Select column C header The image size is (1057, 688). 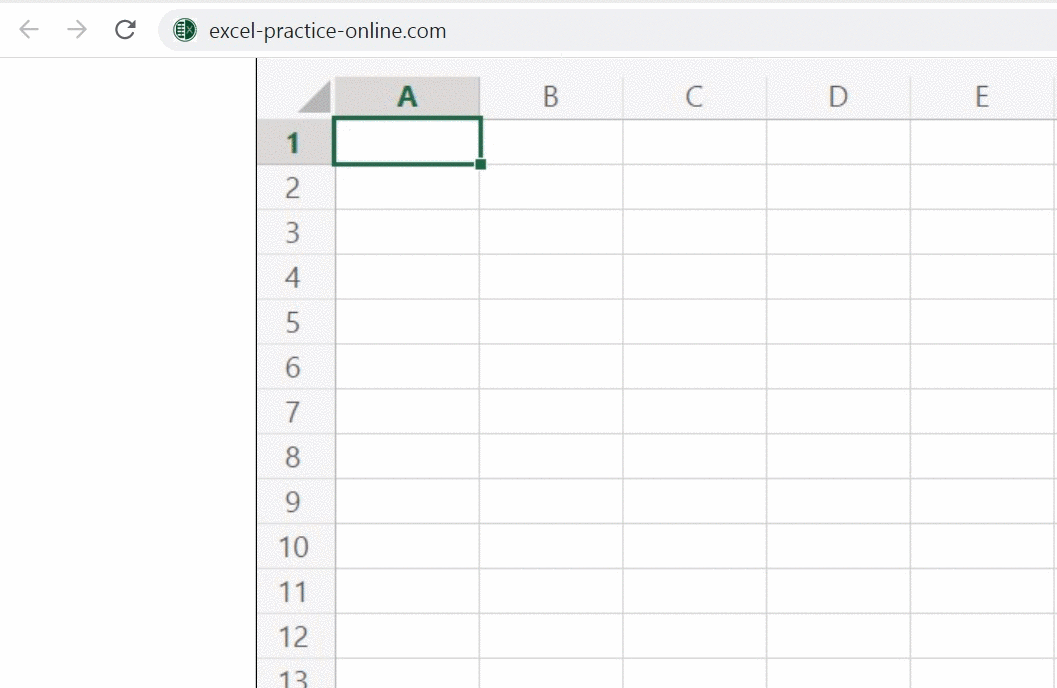point(694,97)
